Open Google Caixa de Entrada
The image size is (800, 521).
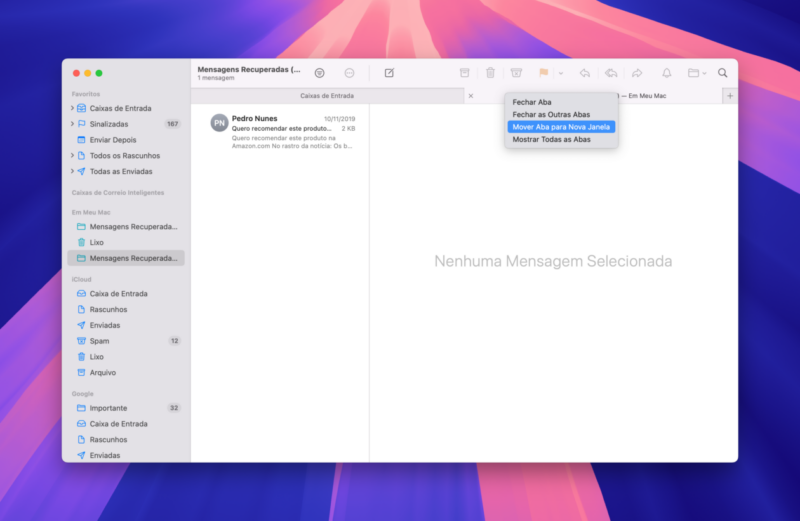[126, 424]
